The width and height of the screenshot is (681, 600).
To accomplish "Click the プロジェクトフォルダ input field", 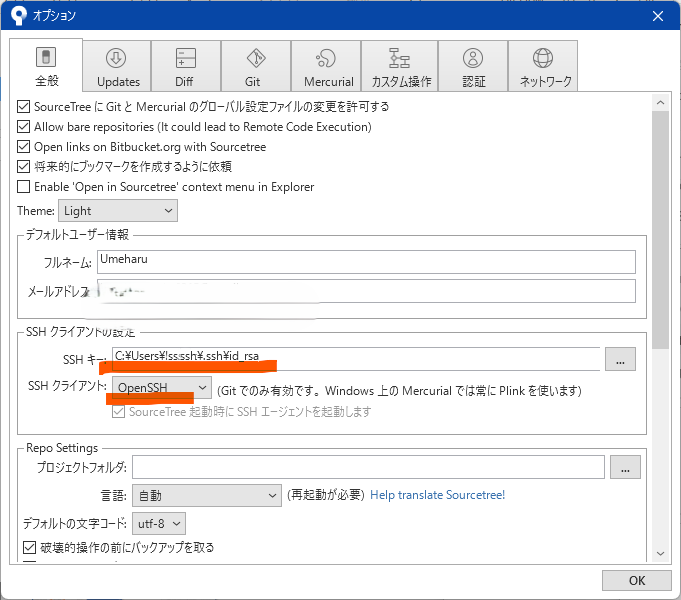I will tap(368, 467).
